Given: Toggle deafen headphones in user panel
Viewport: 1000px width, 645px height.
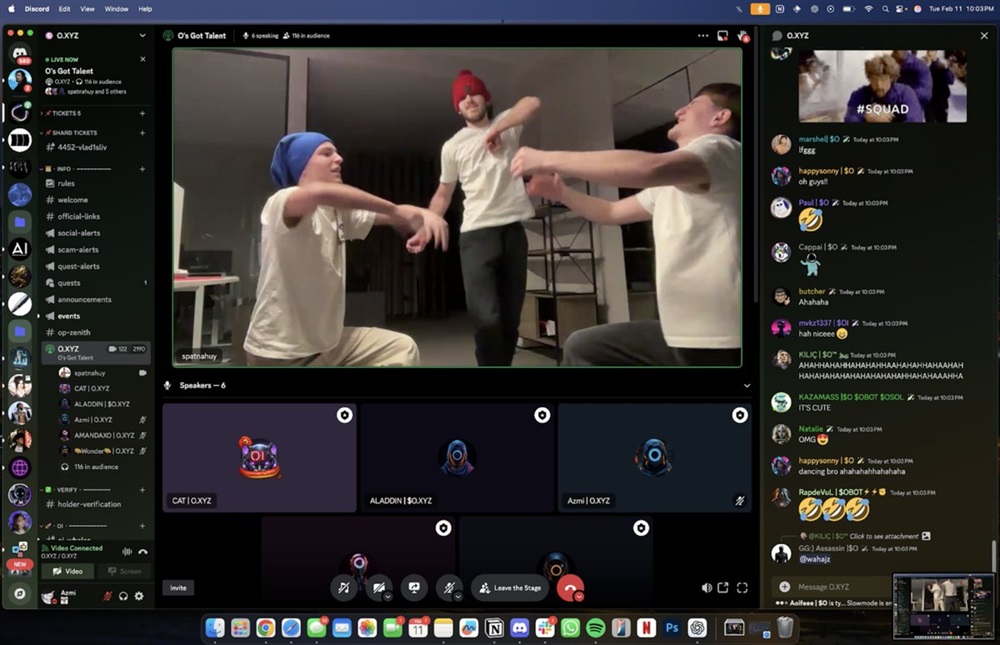Looking at the screenshot, I should pos(123,597).
